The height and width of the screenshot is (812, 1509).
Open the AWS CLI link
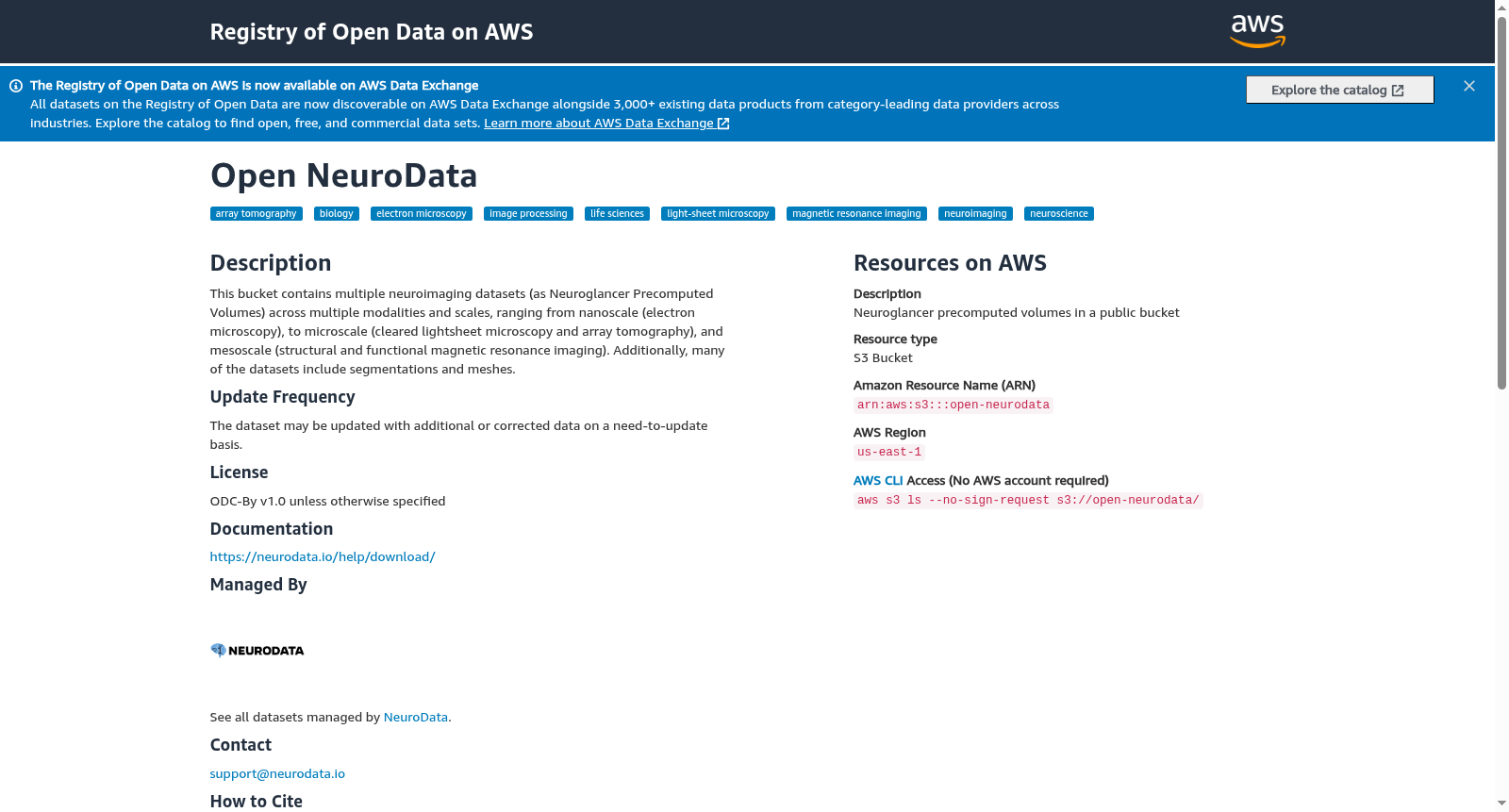pos(878,480)
